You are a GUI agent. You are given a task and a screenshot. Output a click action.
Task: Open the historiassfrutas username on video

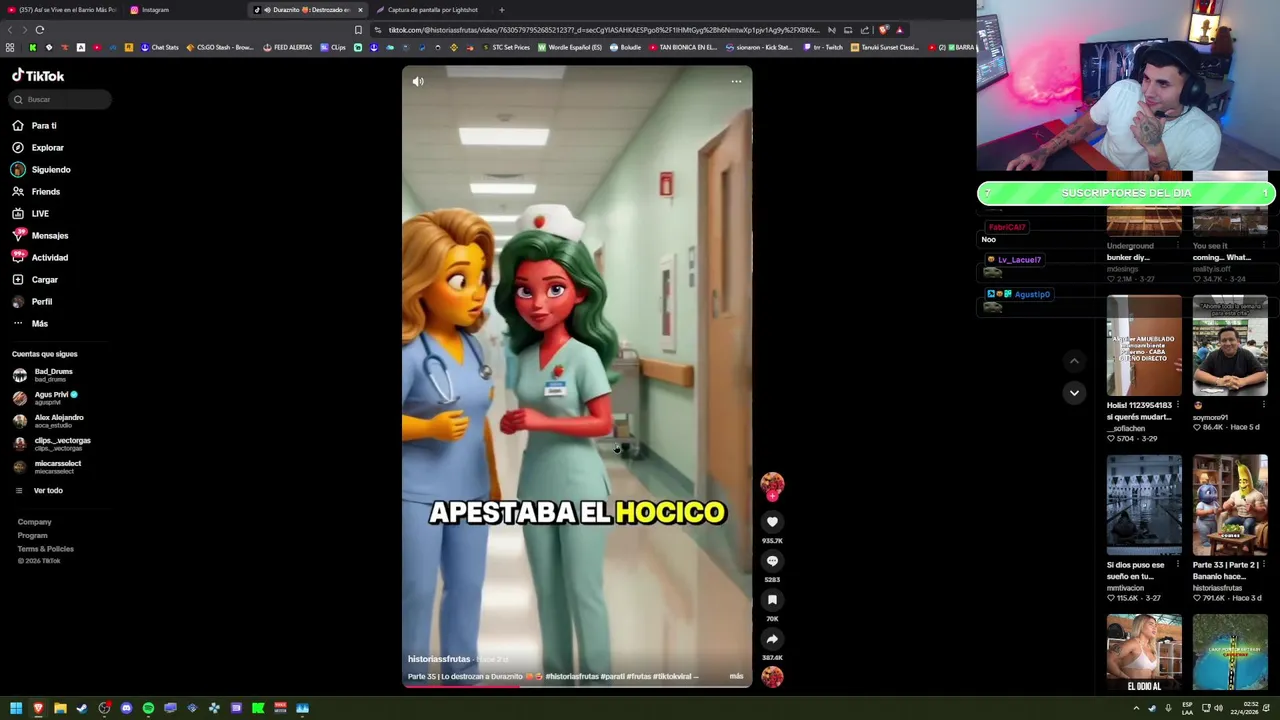[439, 660]
